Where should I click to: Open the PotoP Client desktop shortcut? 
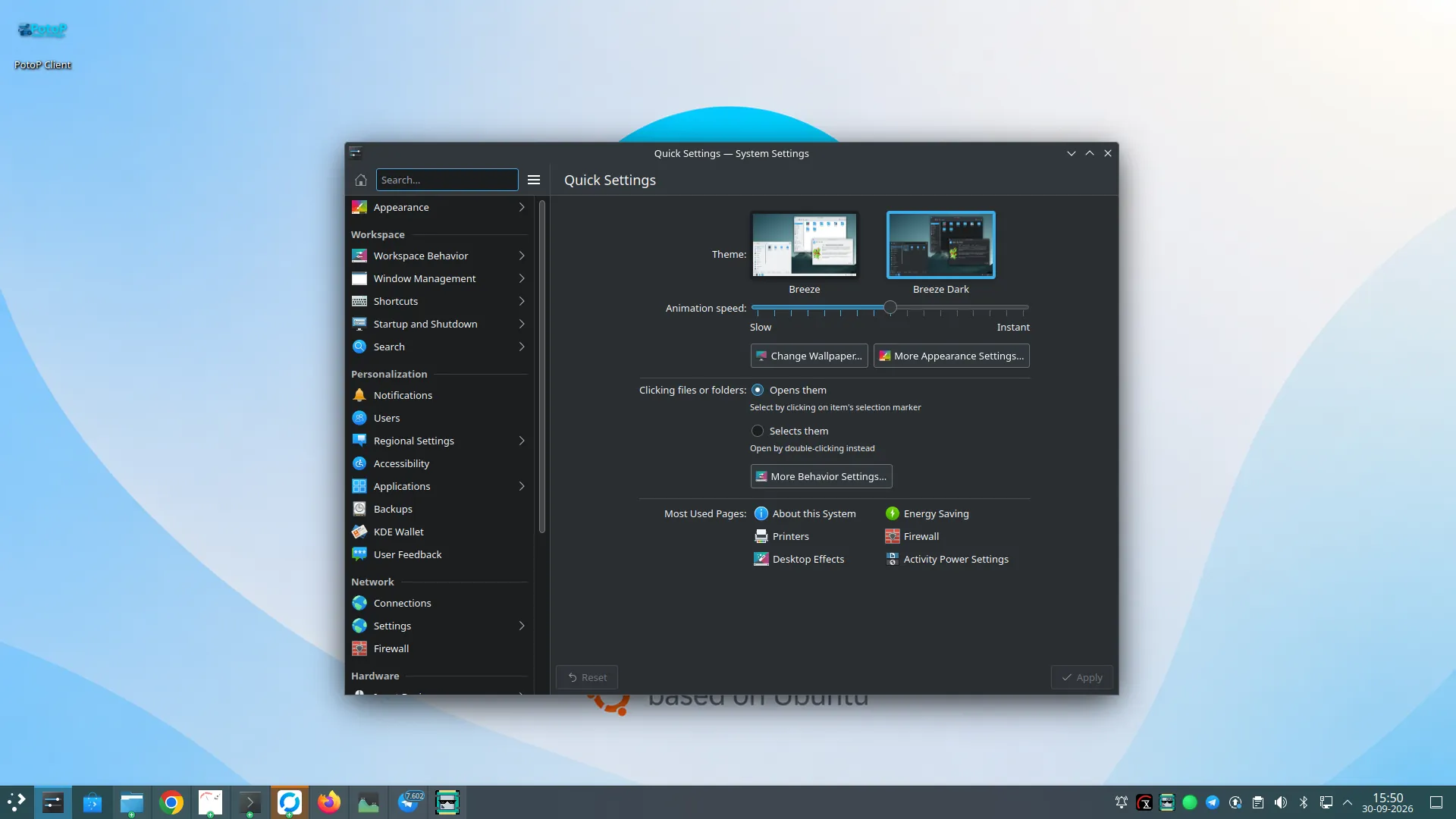point(42,44)
